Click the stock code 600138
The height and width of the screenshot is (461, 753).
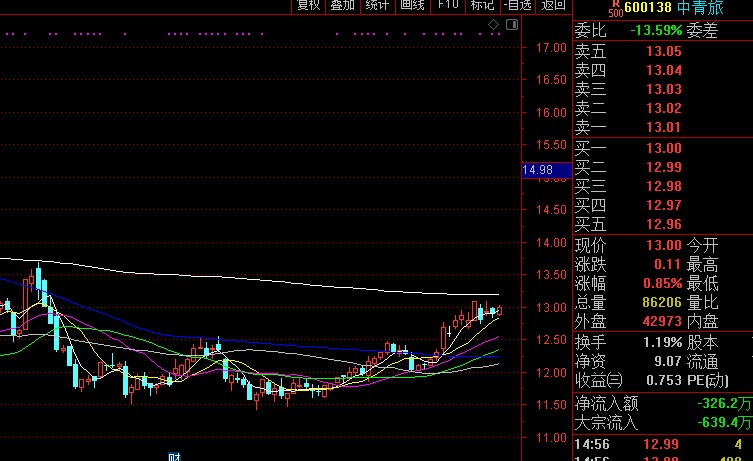coord(648,7)
